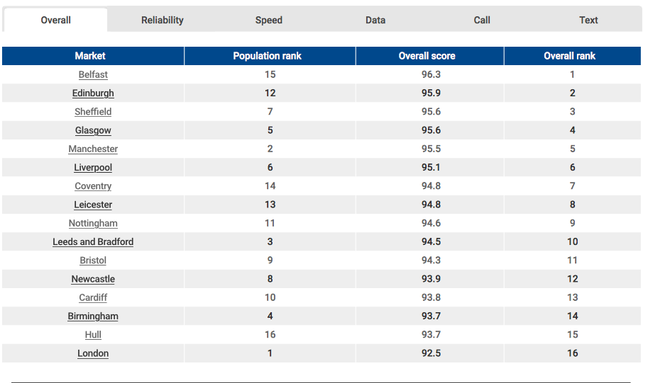The width and height of the screenshot is (648, 383).
Task: Select Edinburgh's overall score 95.9
Action: [431, 93]
